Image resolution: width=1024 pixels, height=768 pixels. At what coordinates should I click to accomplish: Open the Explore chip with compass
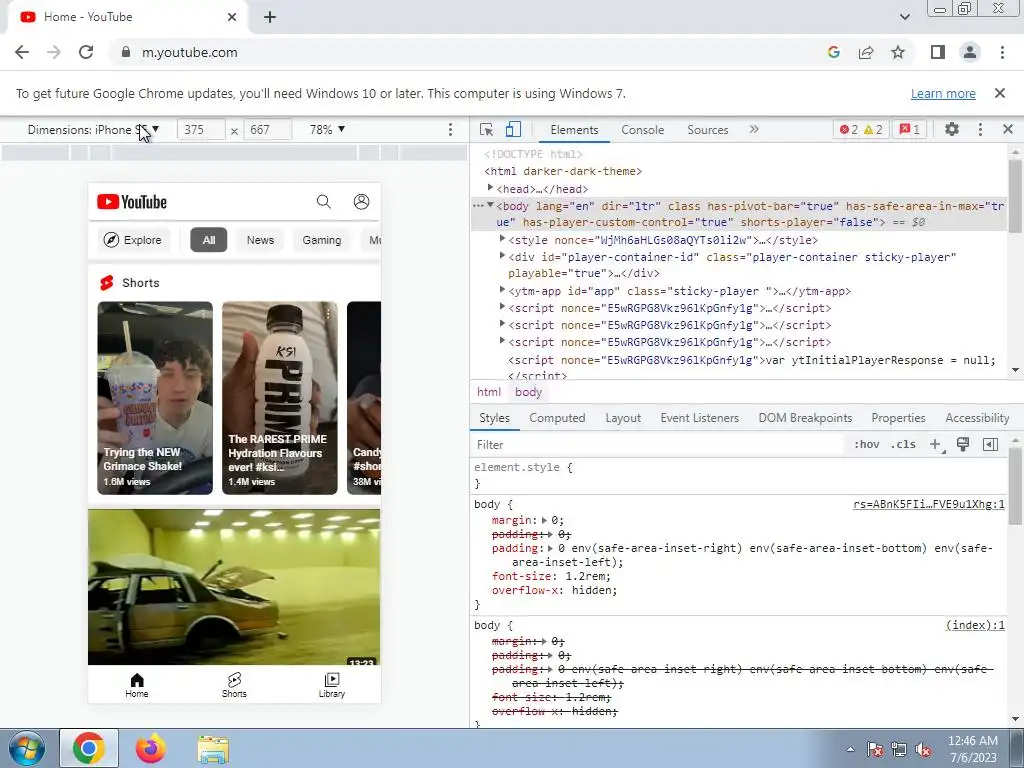coord(133,240)
